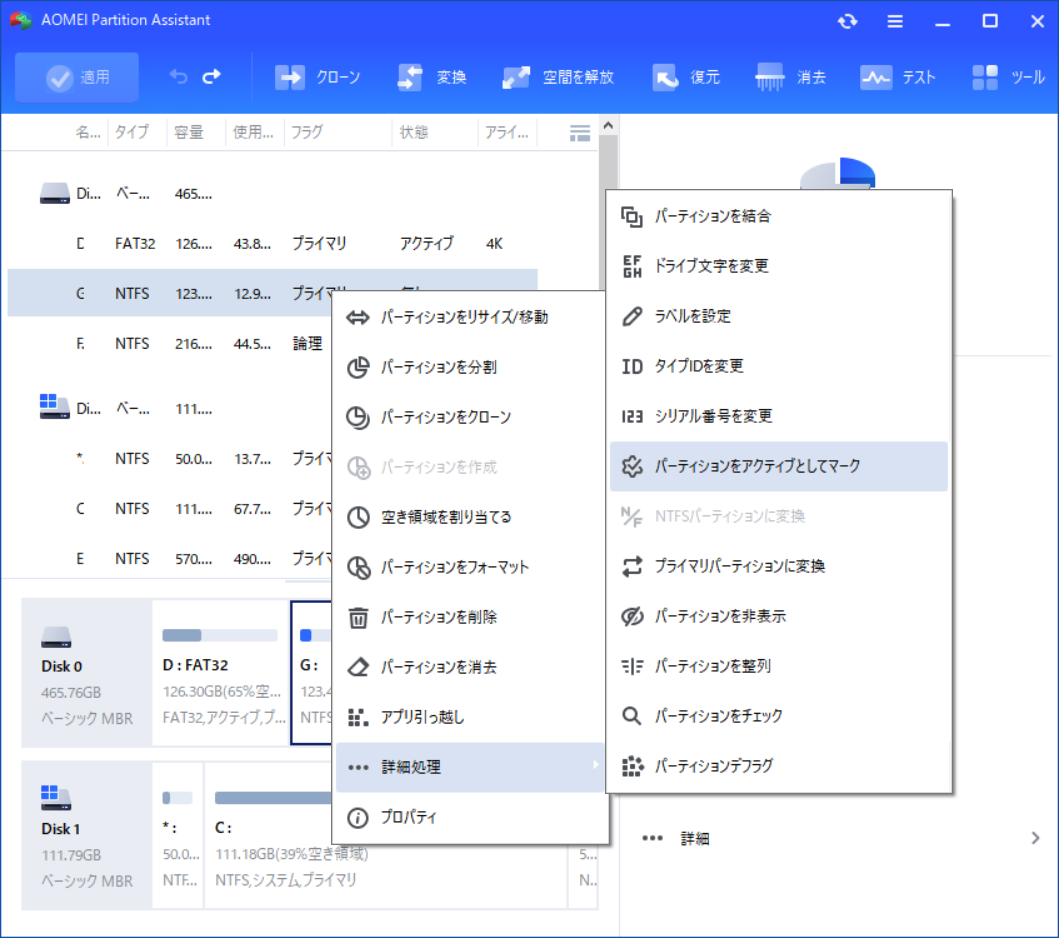Click the scroll up arrow of partition list
This screenshot has height=938, width=1059.
point(608,126)
